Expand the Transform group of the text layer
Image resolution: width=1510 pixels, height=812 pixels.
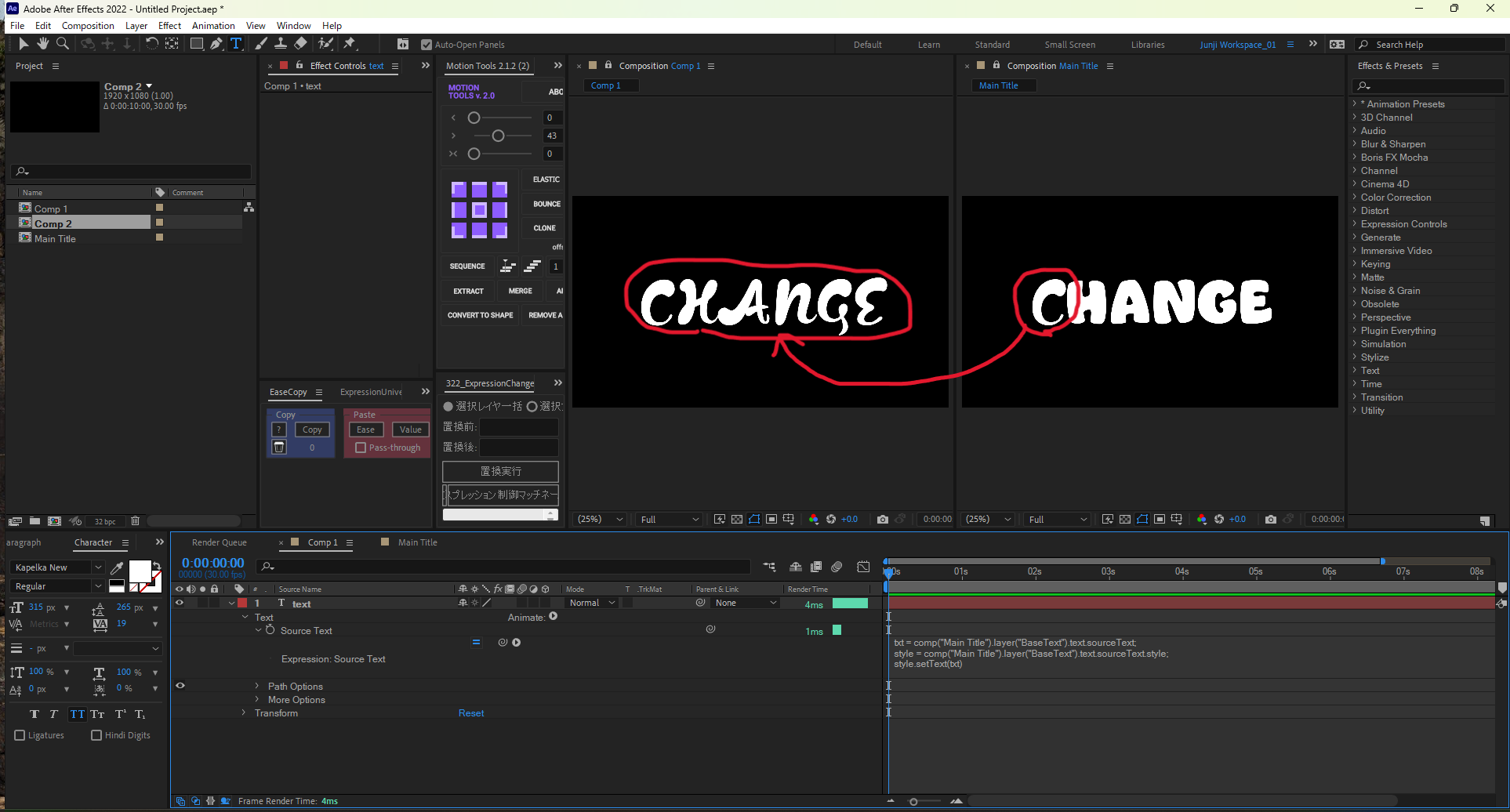[x=244, y=713]
